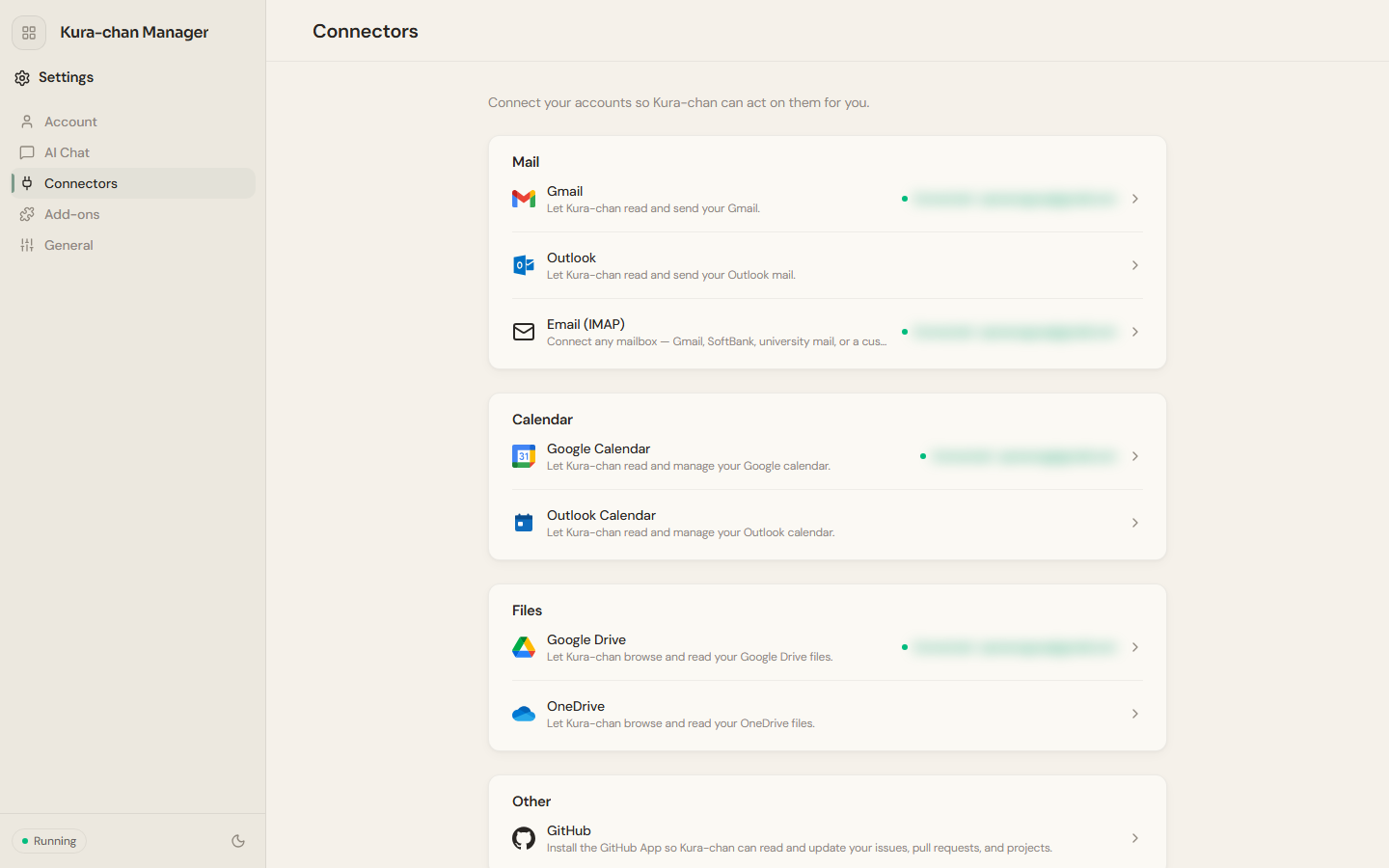Expand the OneDrive row chevron
Viewport: 1389px width, 868px height.
1135,714
